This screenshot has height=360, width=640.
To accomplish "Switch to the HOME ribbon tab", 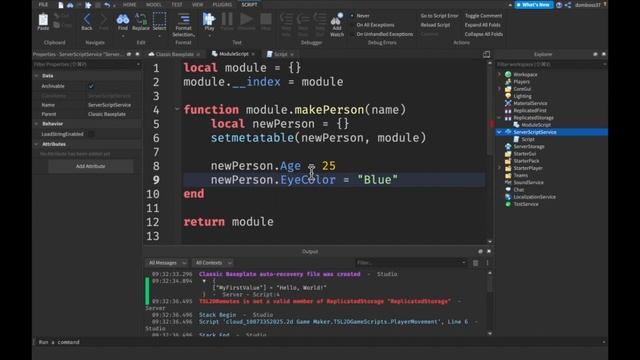I will 129,4.
